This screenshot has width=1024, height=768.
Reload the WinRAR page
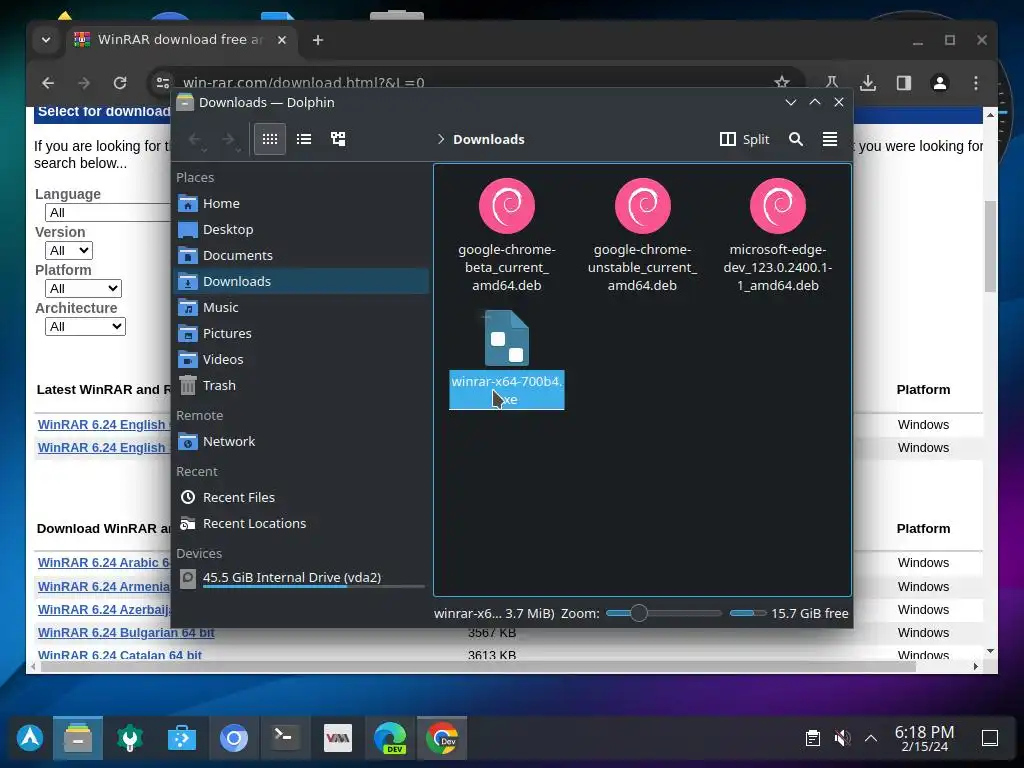(x=120, y=83)
